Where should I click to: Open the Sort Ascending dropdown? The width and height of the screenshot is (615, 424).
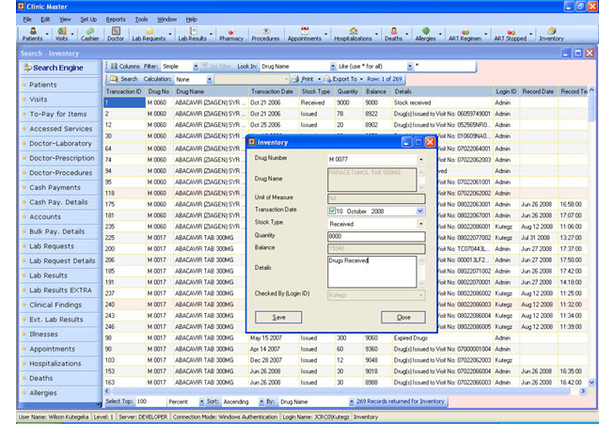tap(261, 402)
